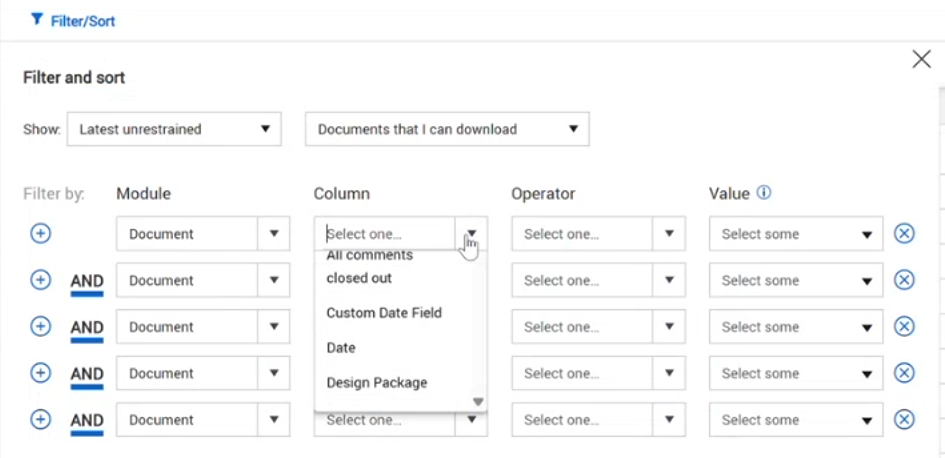
Task: Toggle the AND operator on third row
Action: click(x=87, y=329)
